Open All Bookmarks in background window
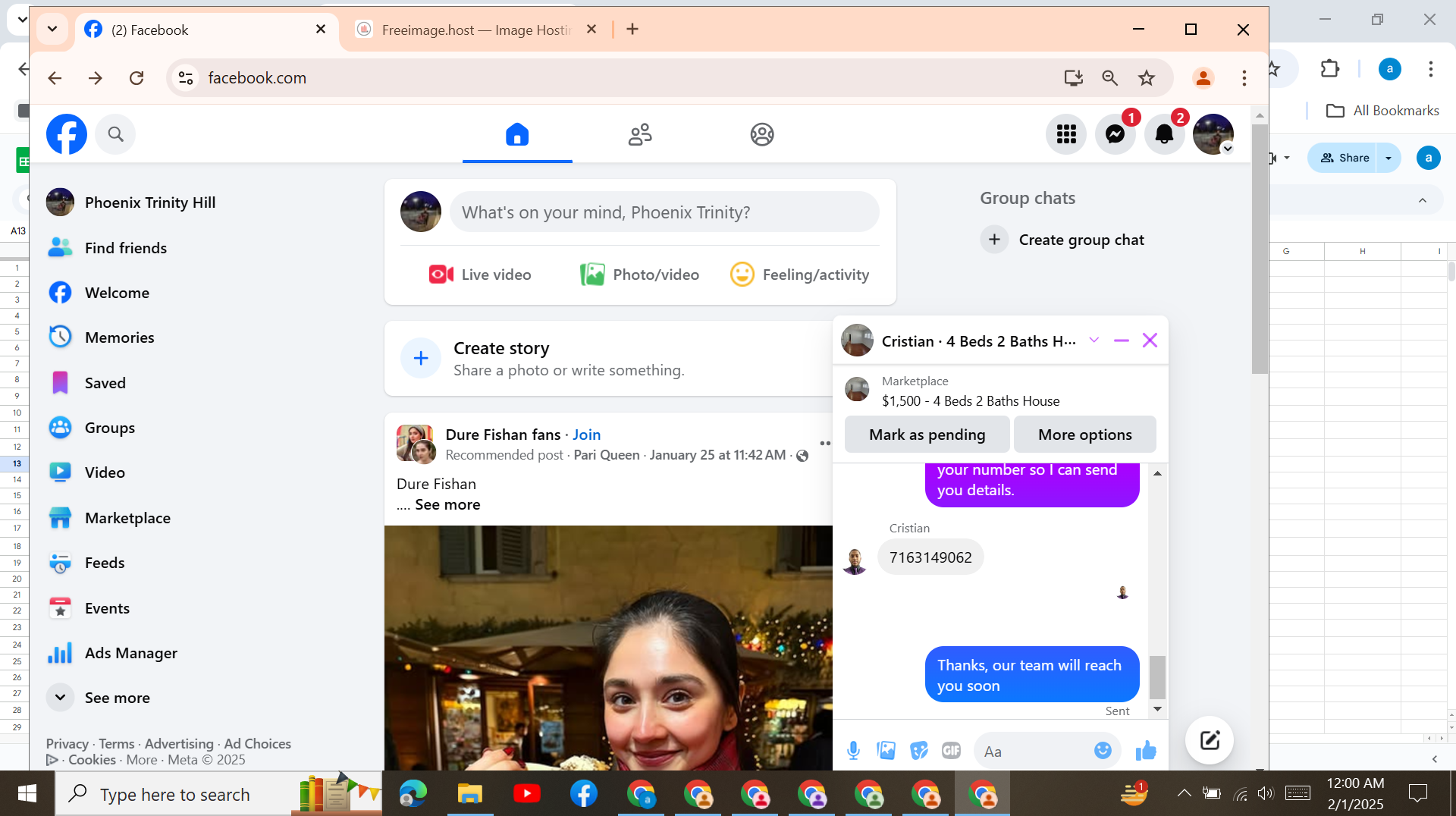Screen dimensions: 1456x816 [1382, 111]
